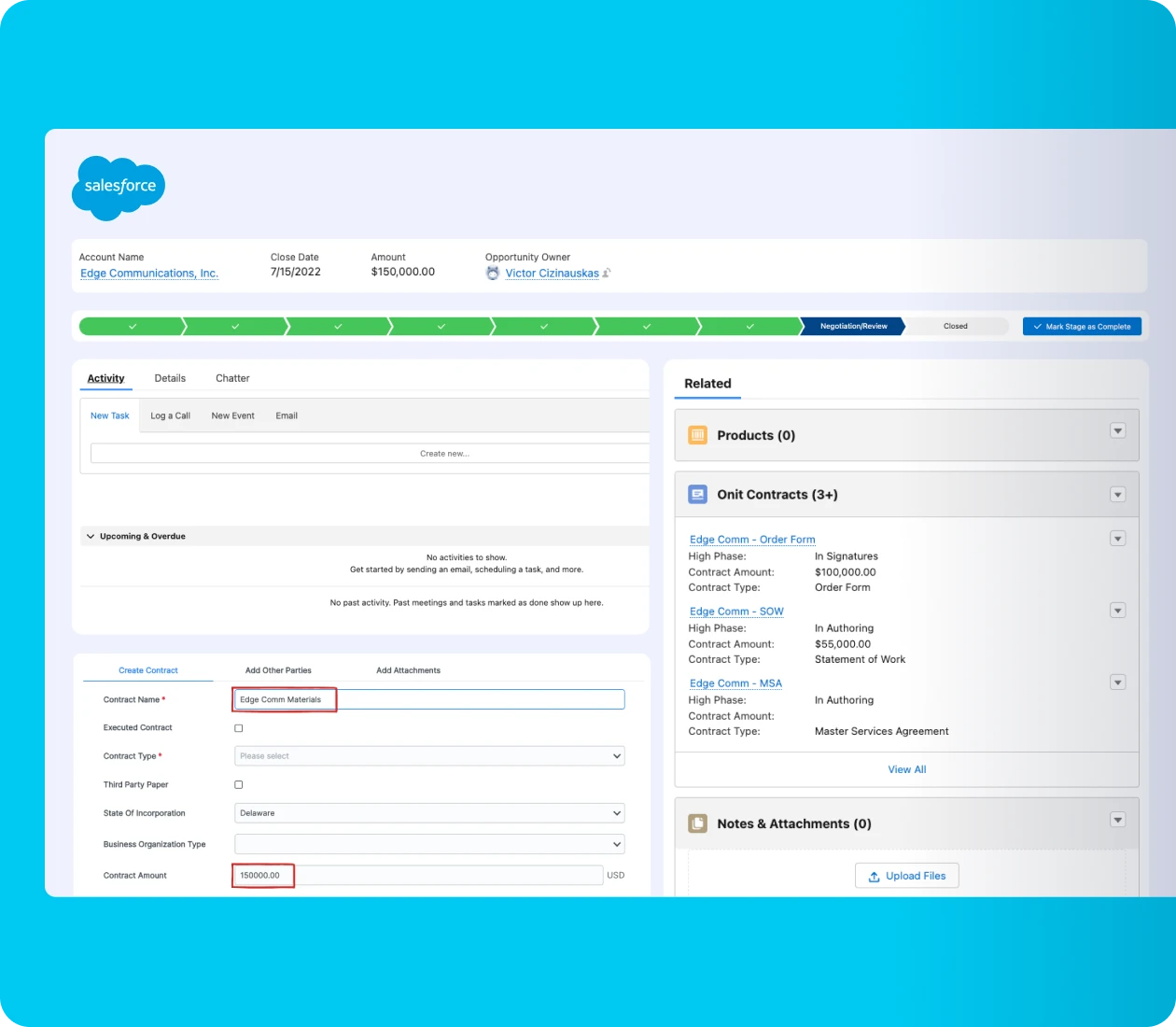
Task: Click the Salesforce cloud logo
Action: pos(119,188)
